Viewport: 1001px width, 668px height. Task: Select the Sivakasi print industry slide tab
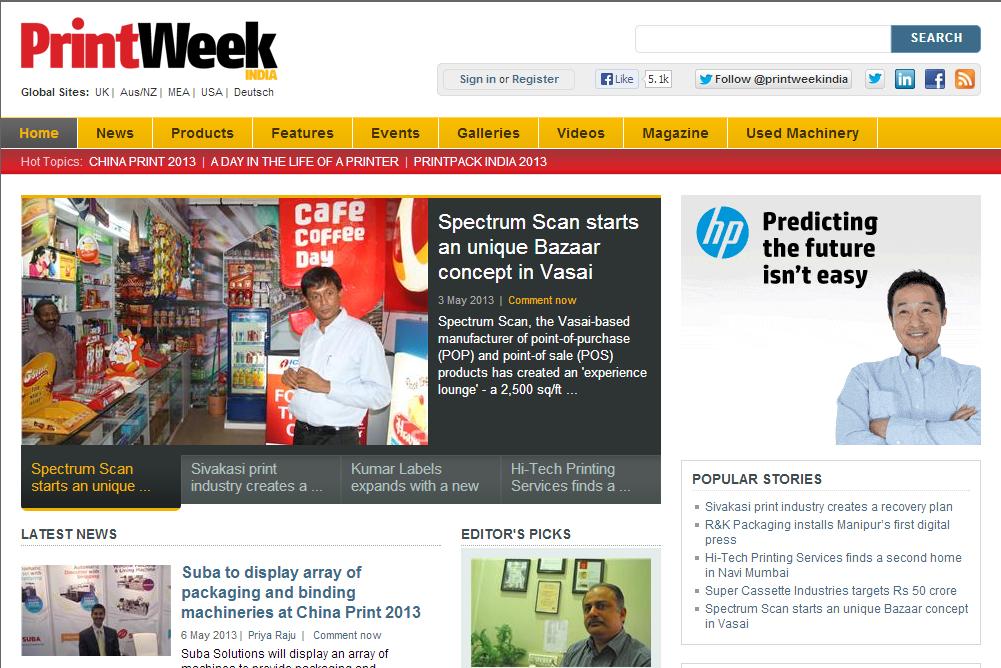click(x=260, y=478)
